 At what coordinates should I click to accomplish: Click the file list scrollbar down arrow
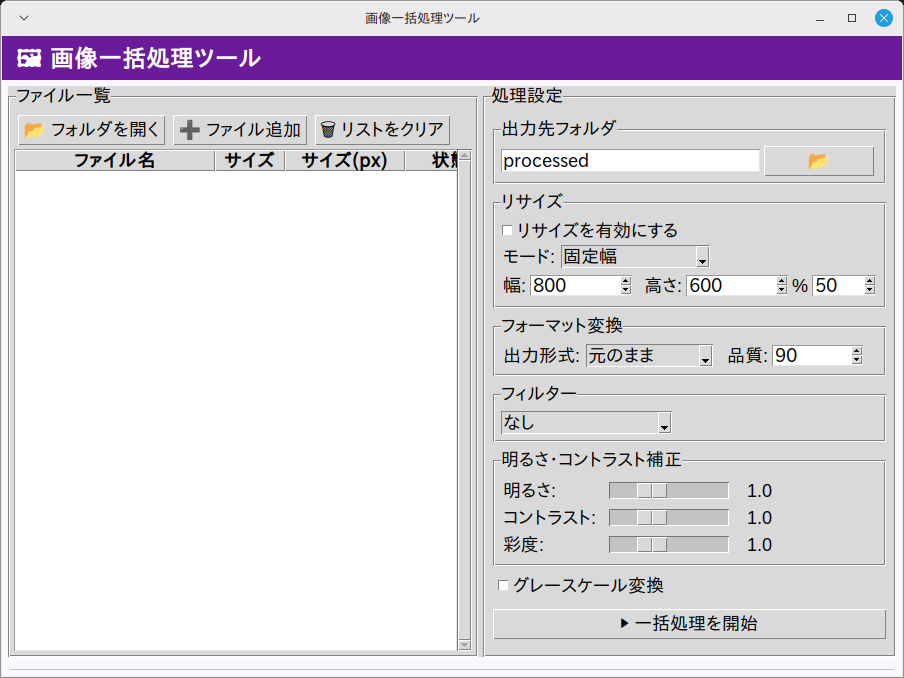[x=465, y=645]
